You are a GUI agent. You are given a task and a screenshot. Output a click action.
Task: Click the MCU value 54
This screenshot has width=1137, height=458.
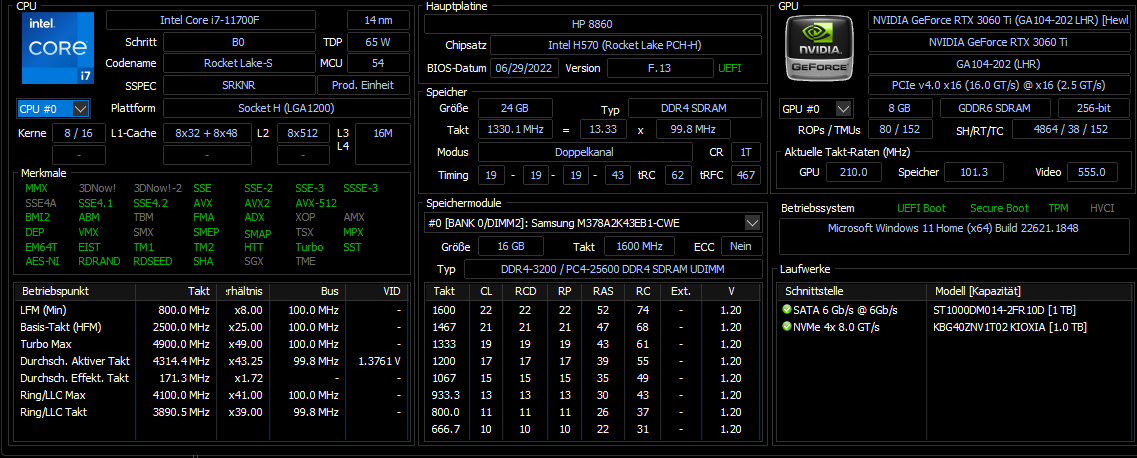tap(378, 63)
